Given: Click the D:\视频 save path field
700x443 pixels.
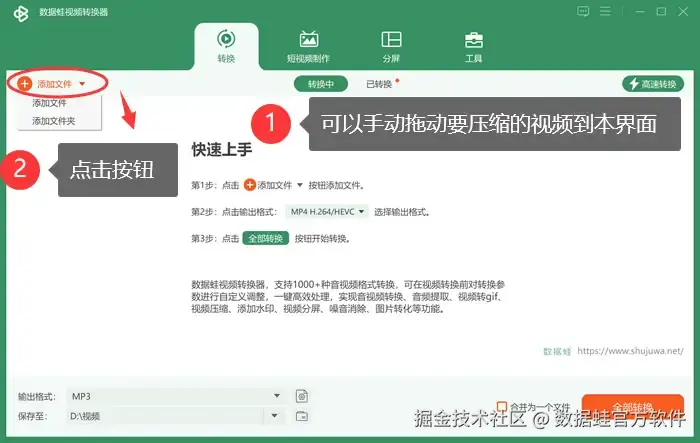Looking at the screenshot, I should [164, 416].
